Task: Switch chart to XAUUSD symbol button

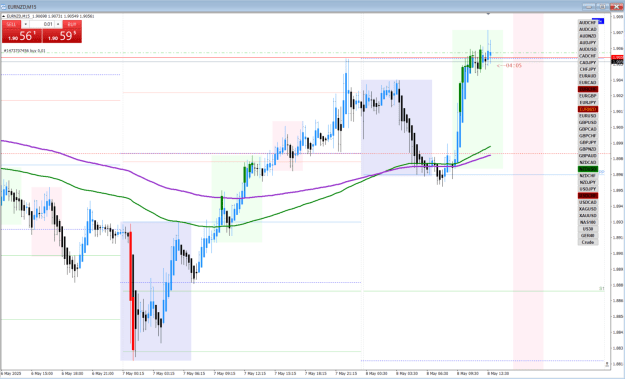Action: tap(588, 216)
